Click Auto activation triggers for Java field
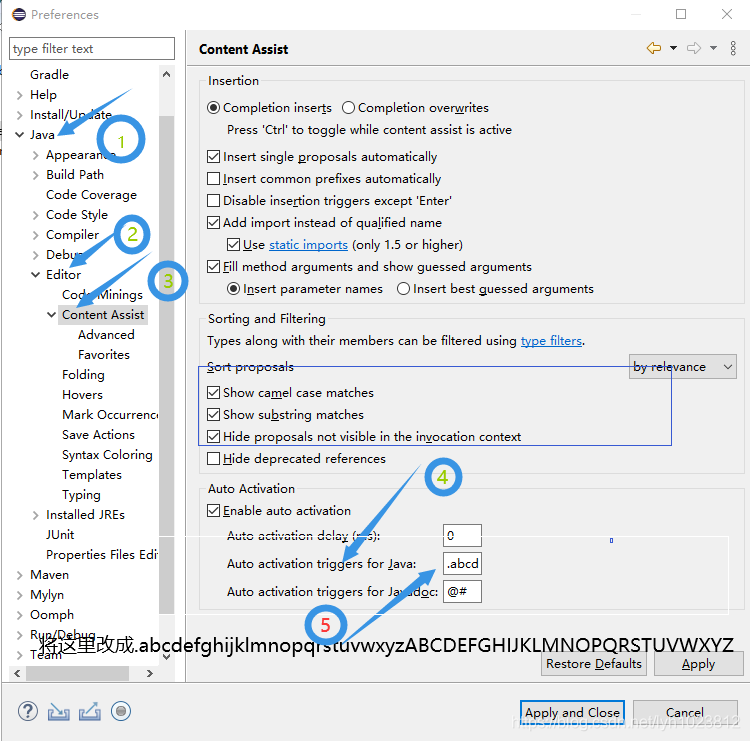Image resolution: width=750 pixels, height=741 pixels. (462, 564)
